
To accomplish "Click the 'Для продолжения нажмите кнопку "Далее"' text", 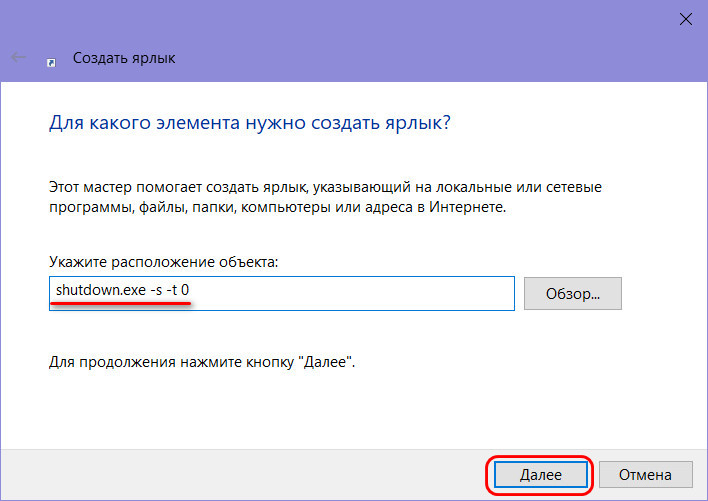I will 202,362.
